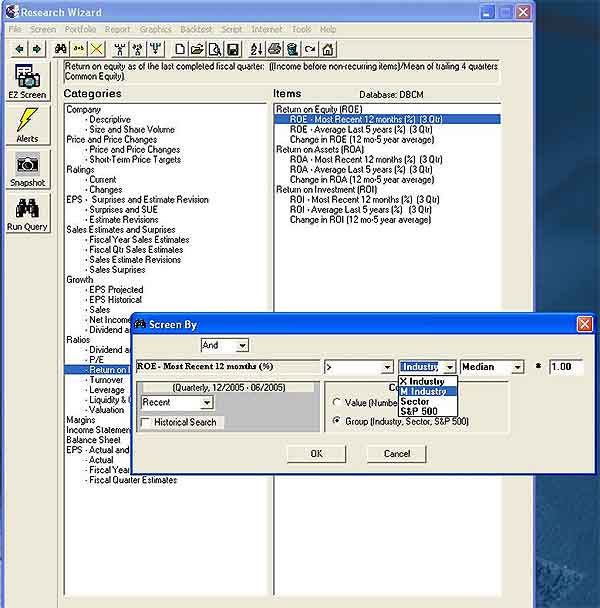
Task: Click the sort A-Z toolbar icon
Action: pyautogui.click(x=255, y=49)
